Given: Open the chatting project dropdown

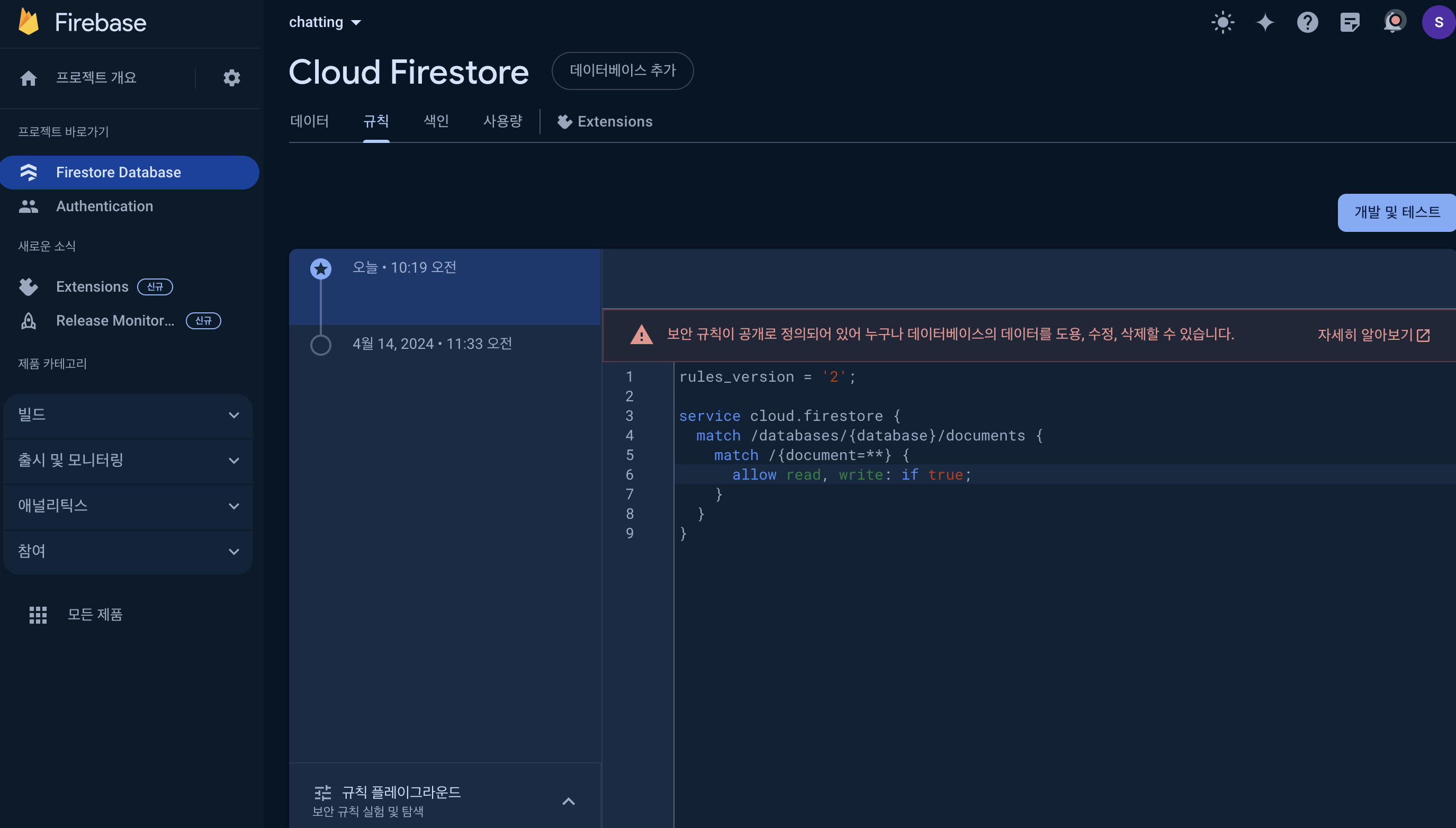Looking at the screenshot, I should (325, 23).
